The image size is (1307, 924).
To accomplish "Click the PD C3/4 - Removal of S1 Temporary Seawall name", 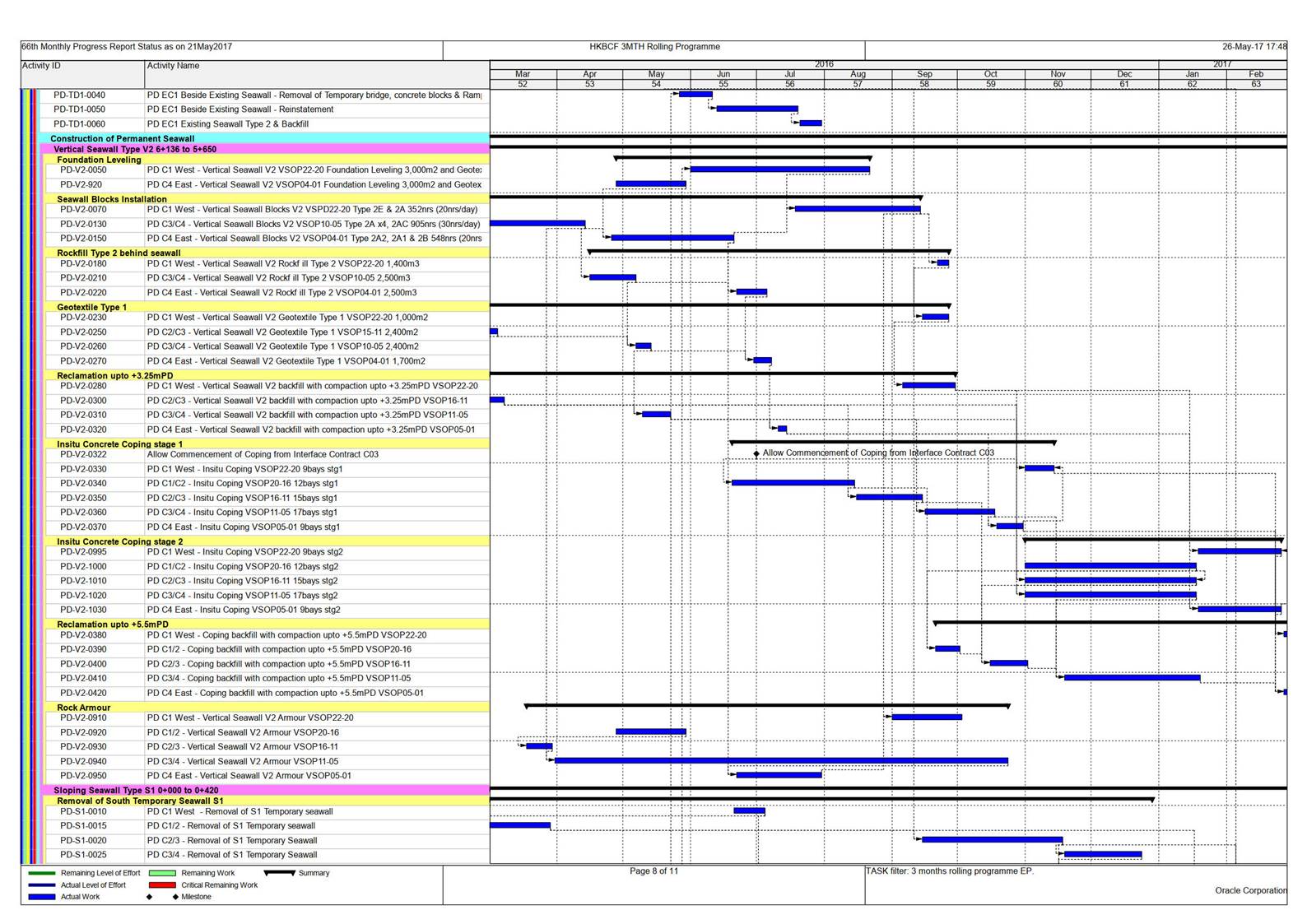I will 232,855.
